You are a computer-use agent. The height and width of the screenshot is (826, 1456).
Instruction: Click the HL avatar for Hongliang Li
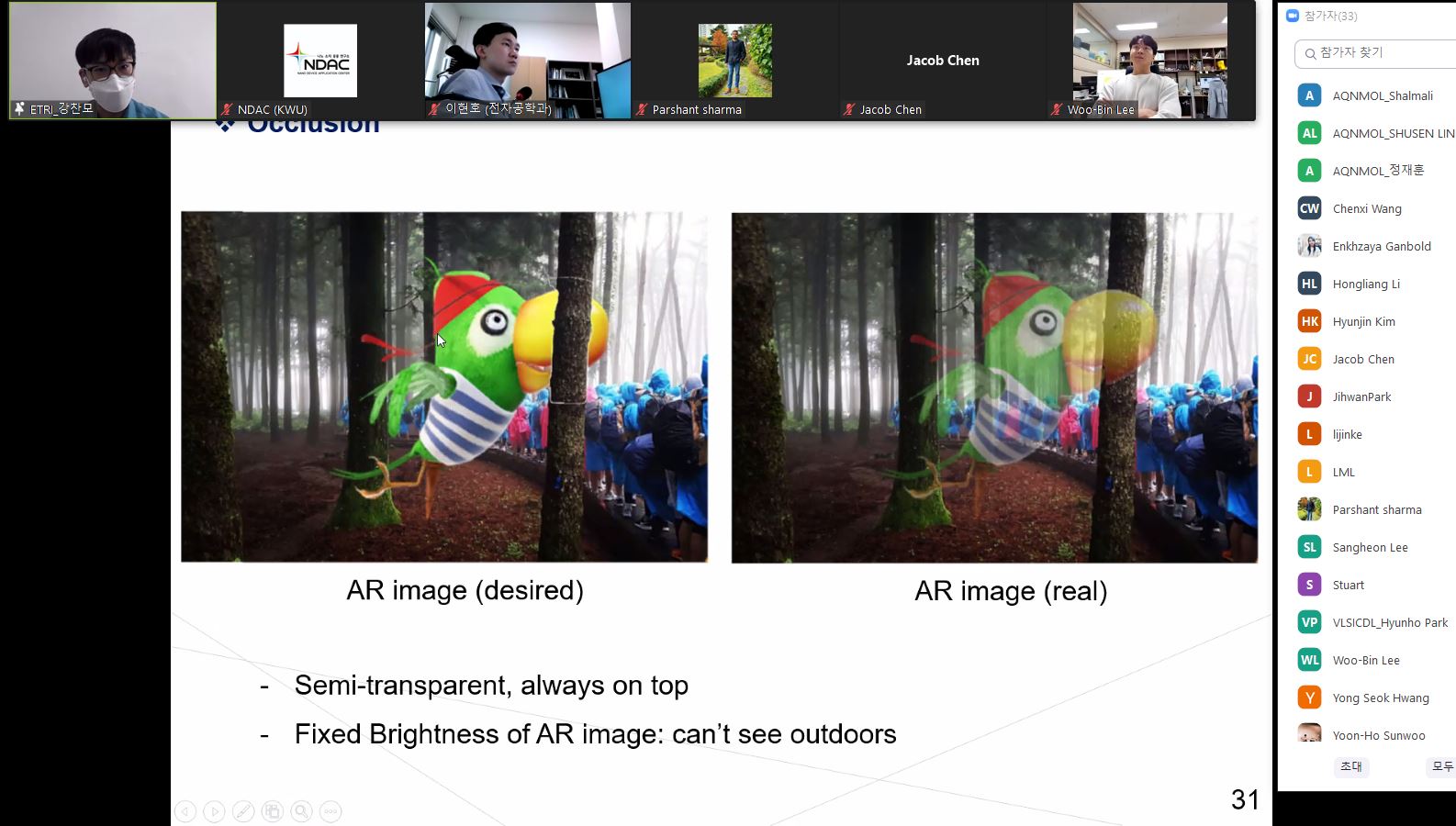[x=1309, y=284]
